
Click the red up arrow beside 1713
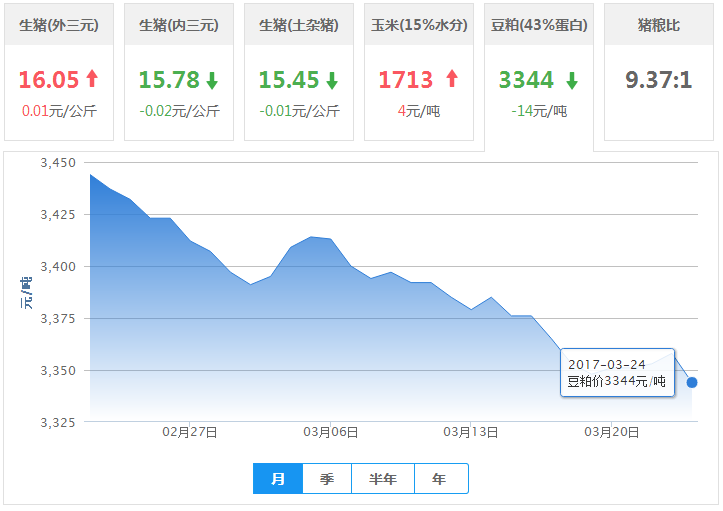pyautogui.click(x=452, y=78)
